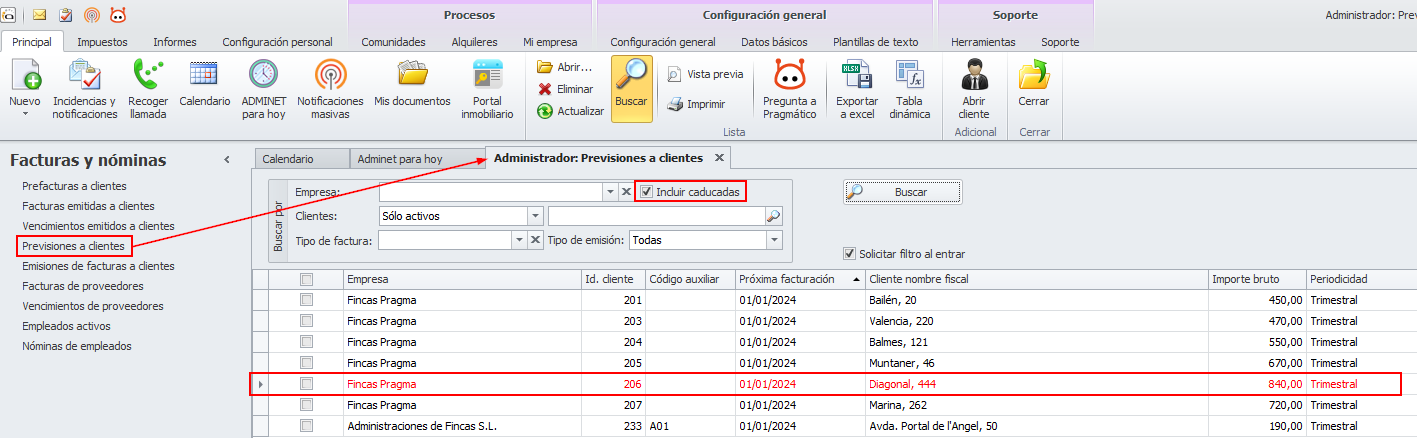
Task: Open Facturas emitidas a clientes
Action: [88, 206]
